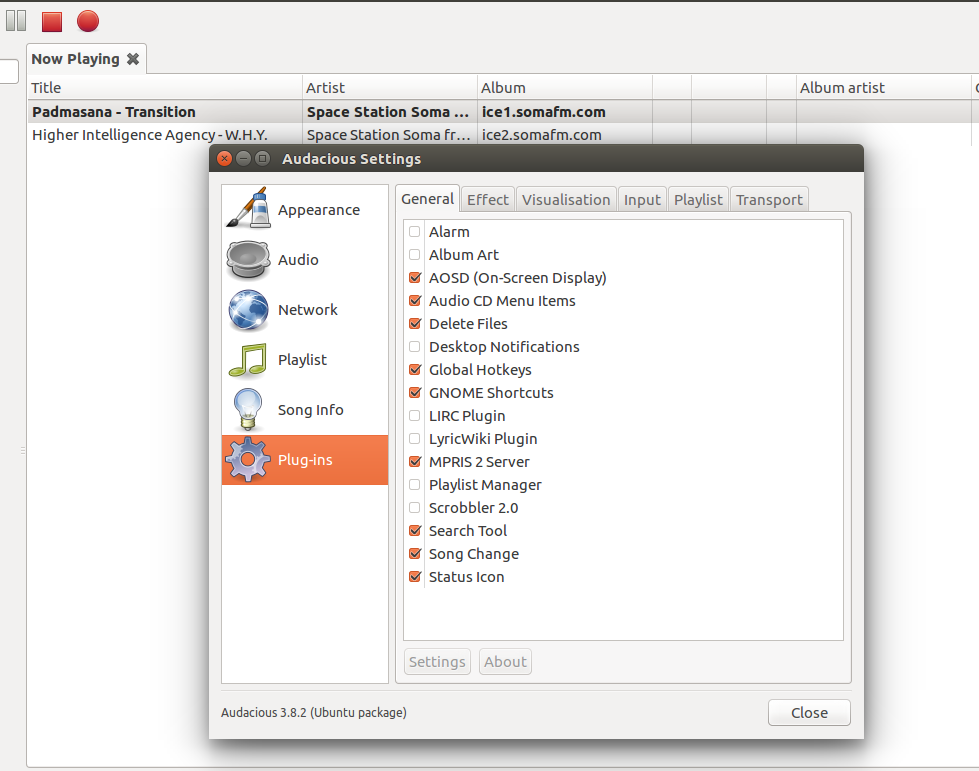Enable the Alarm plugin checkbox
Image resolution: width=979 pixels, height=771 pixels.
[x=415, y=232]
